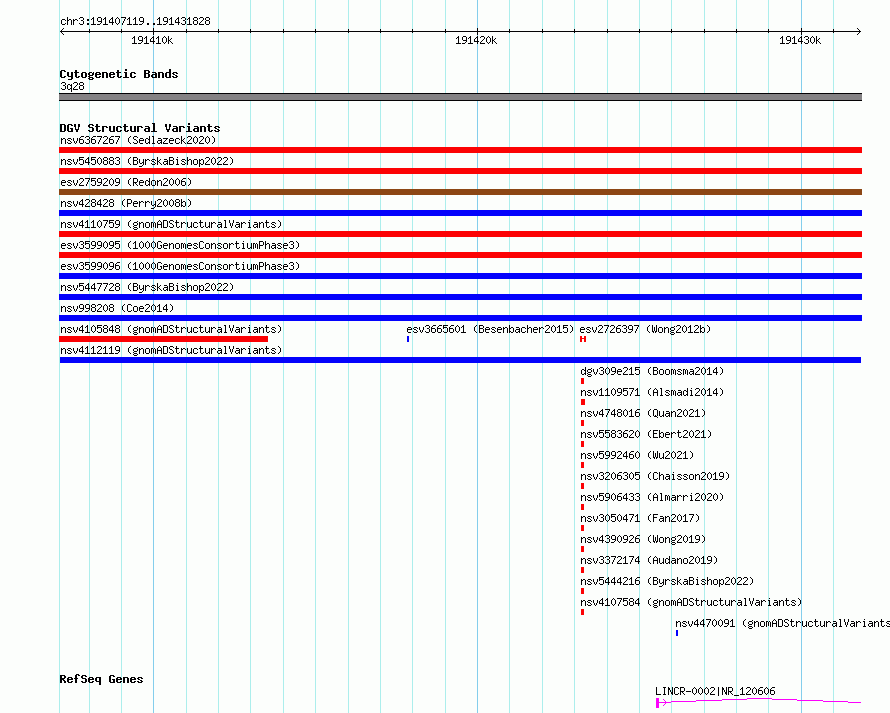The image size is (890, 713).
Task: Click the 191410k ruler label
Action: click(152, 40)
